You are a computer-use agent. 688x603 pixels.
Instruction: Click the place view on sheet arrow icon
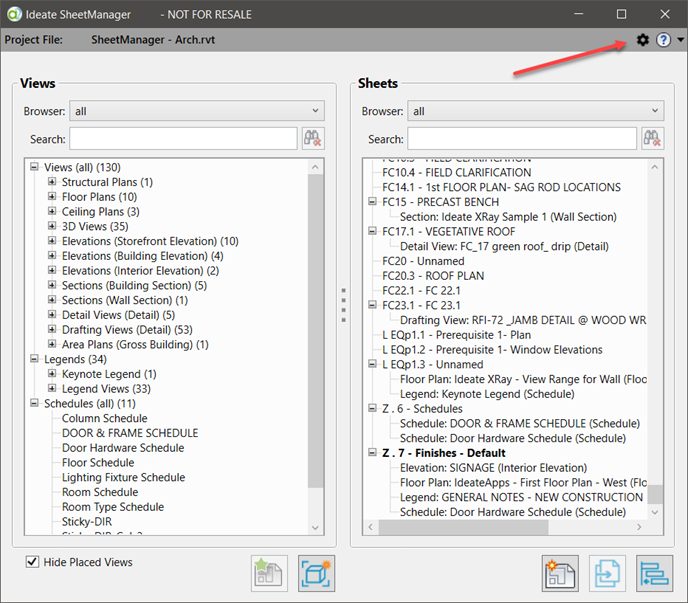(608, 574)
